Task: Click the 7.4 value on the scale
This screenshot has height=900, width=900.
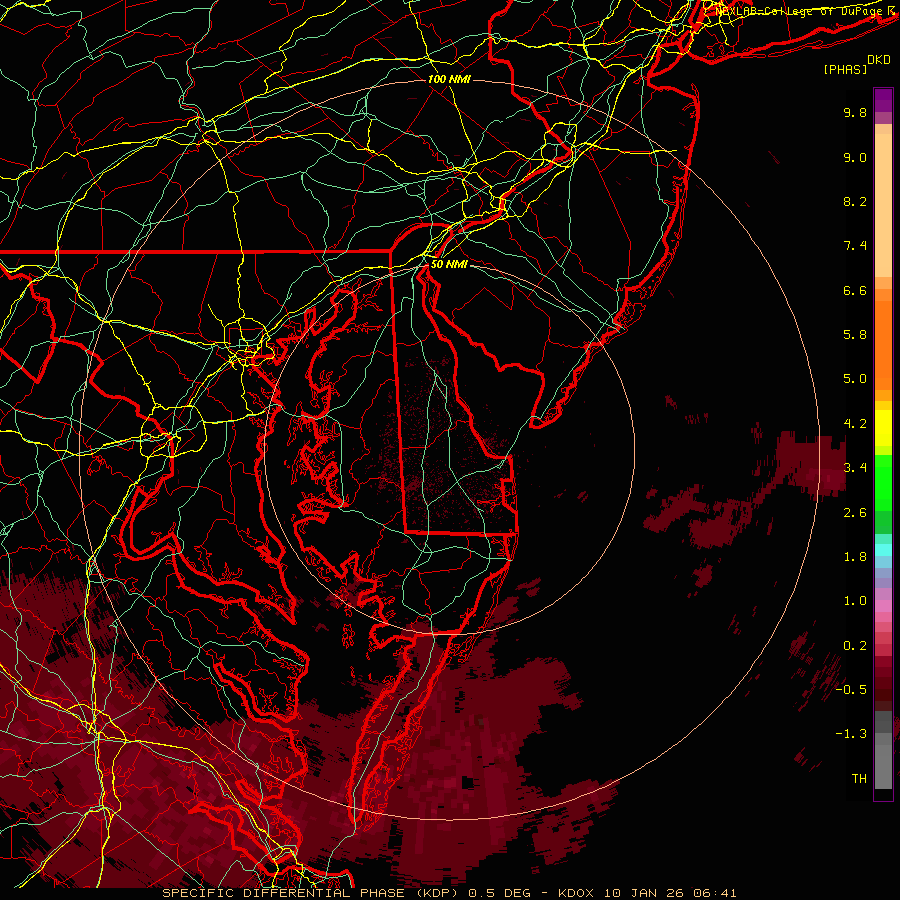Action: (855, 246)
